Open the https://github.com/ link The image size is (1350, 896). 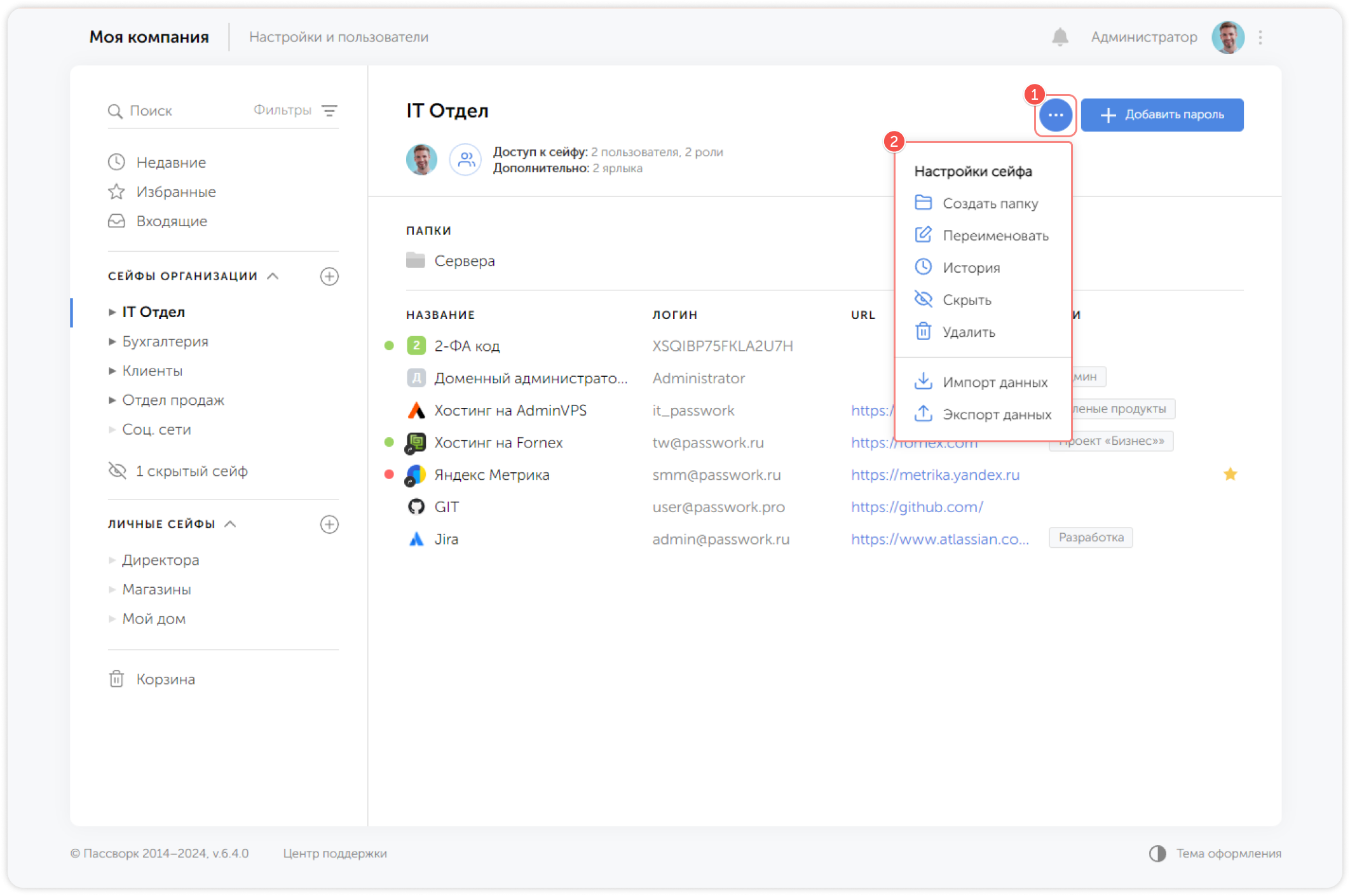[917, 507]
